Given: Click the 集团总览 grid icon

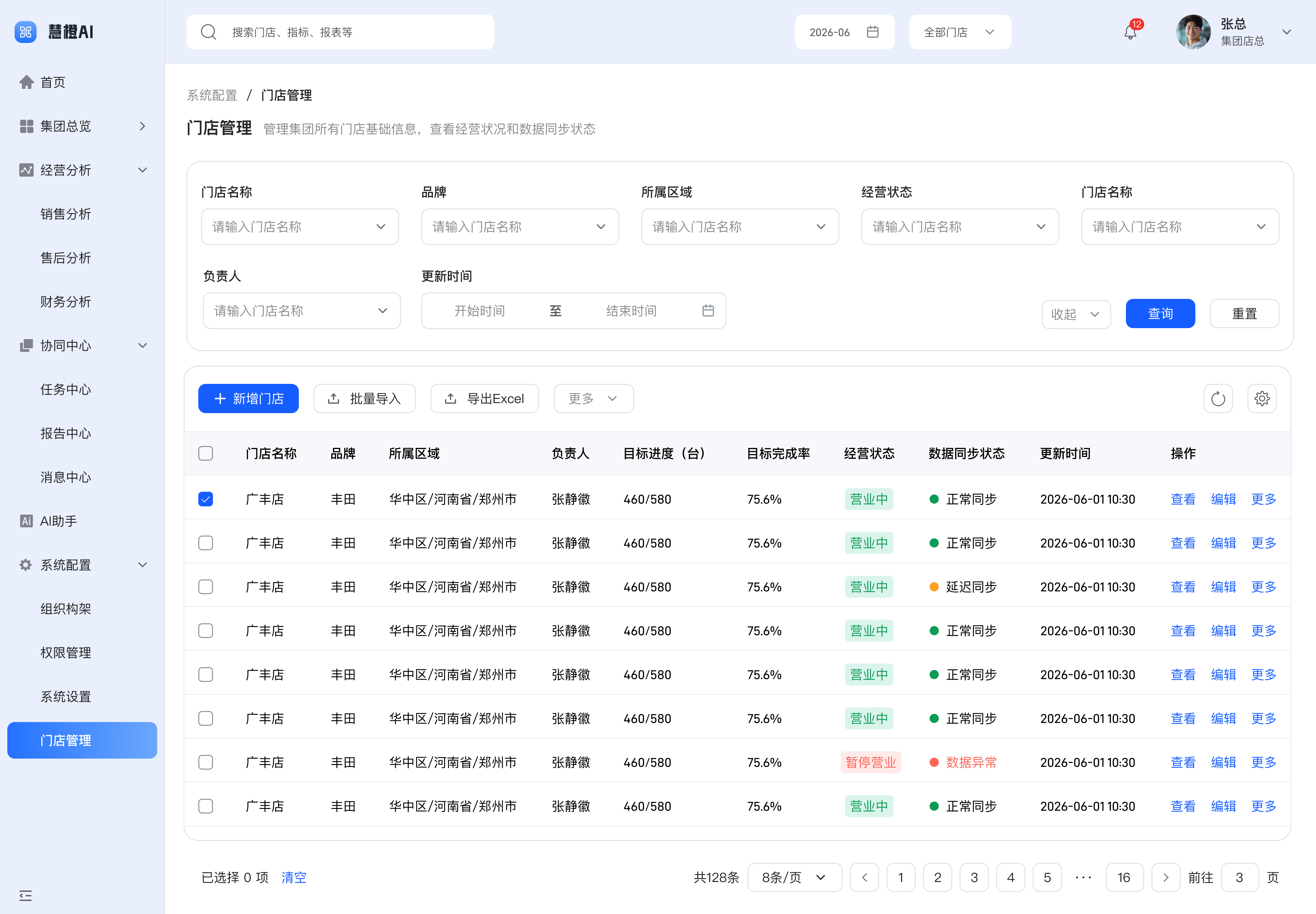Looking at the screenshot, I should (x=26, y=126).
